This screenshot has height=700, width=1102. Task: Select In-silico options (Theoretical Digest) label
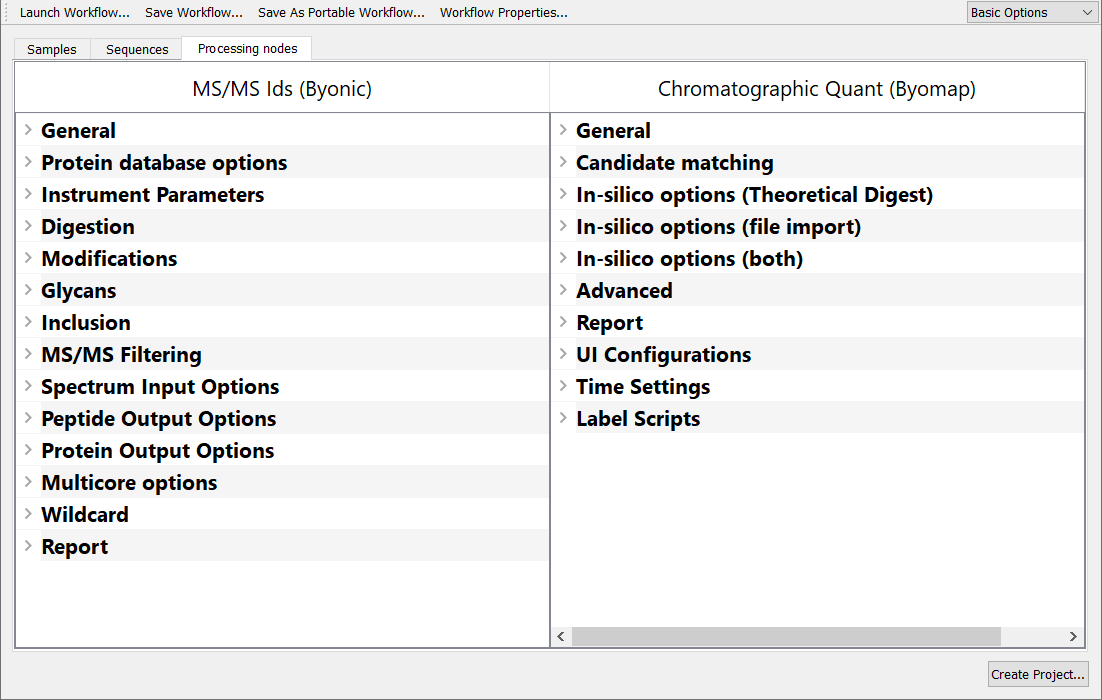point(755,195)
